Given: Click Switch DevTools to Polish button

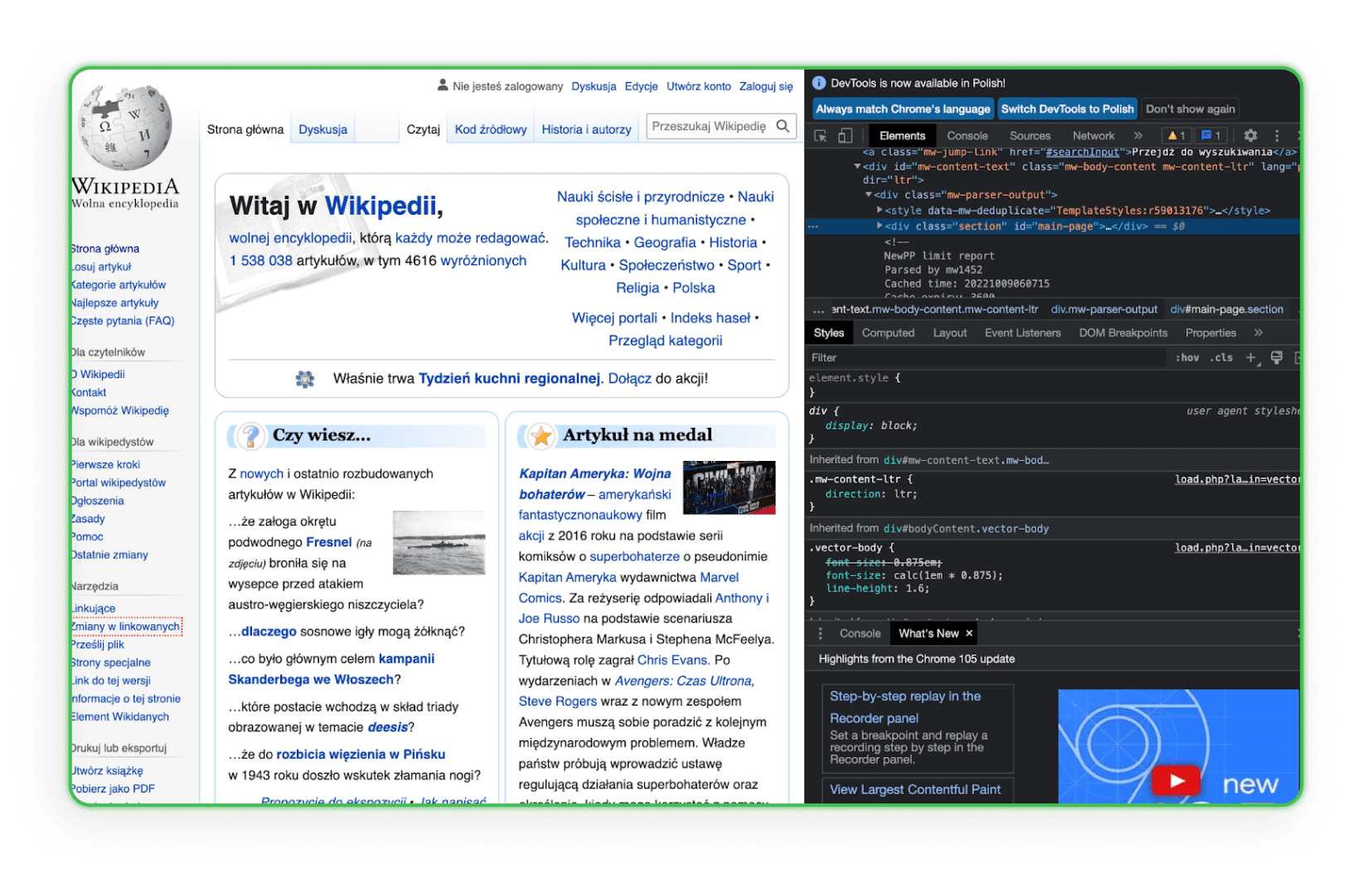Looking at the screenshot, I should tap(1067, 109).
